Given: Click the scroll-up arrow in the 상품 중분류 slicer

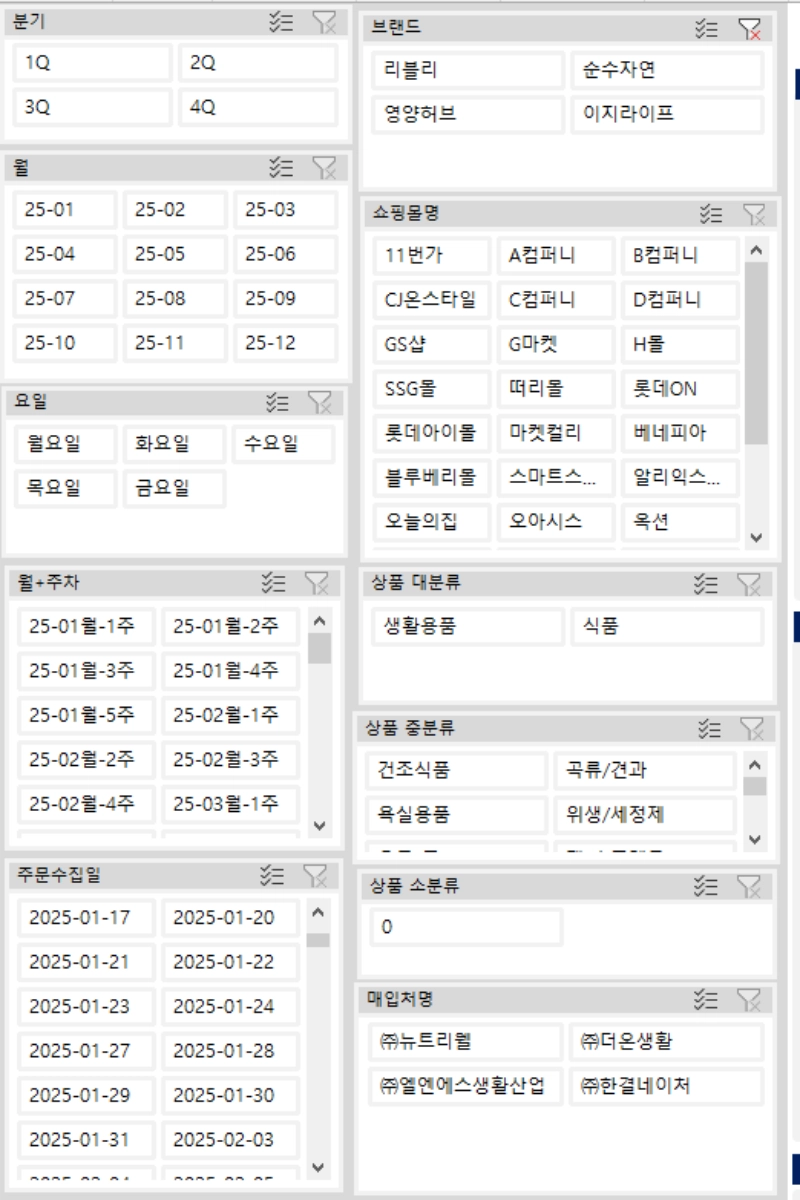Looking at the screenshot, I should click(755, 765).
